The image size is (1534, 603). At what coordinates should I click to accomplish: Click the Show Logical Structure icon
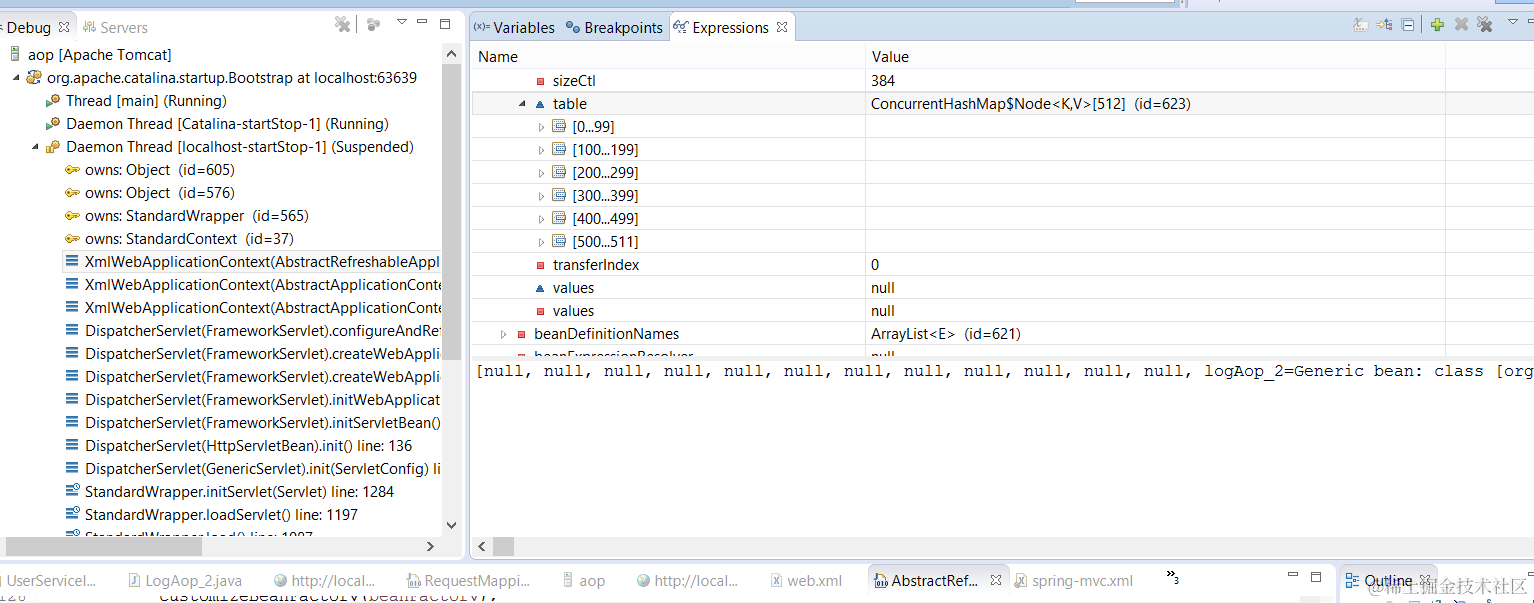coord(1385,25)
